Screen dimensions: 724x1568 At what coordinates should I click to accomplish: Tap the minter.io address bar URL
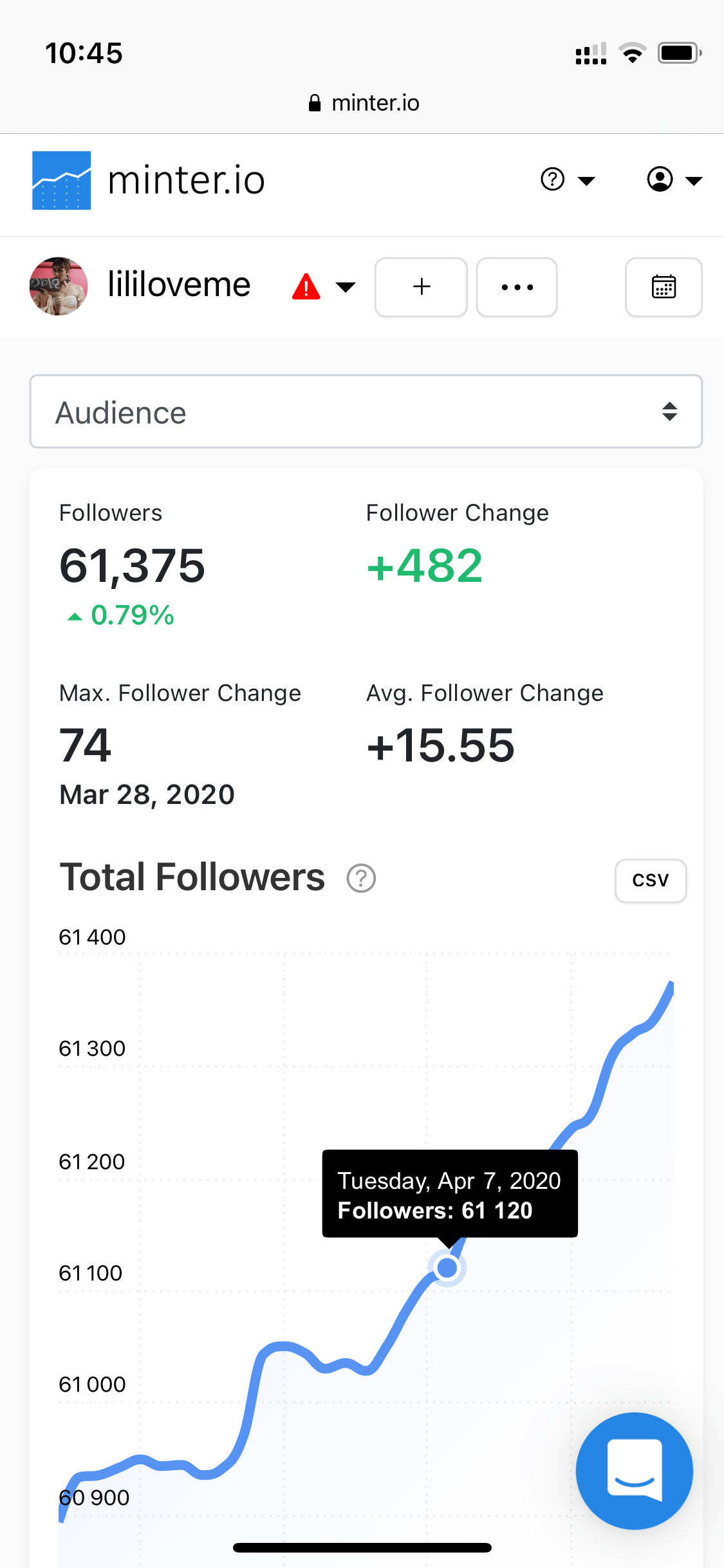pos(375,103)
